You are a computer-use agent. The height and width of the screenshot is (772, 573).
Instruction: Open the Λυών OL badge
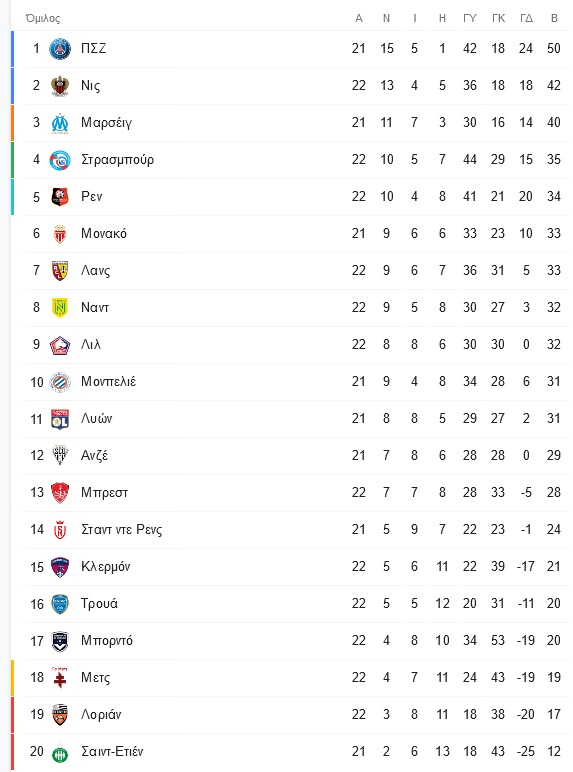[x=60, y=418]
